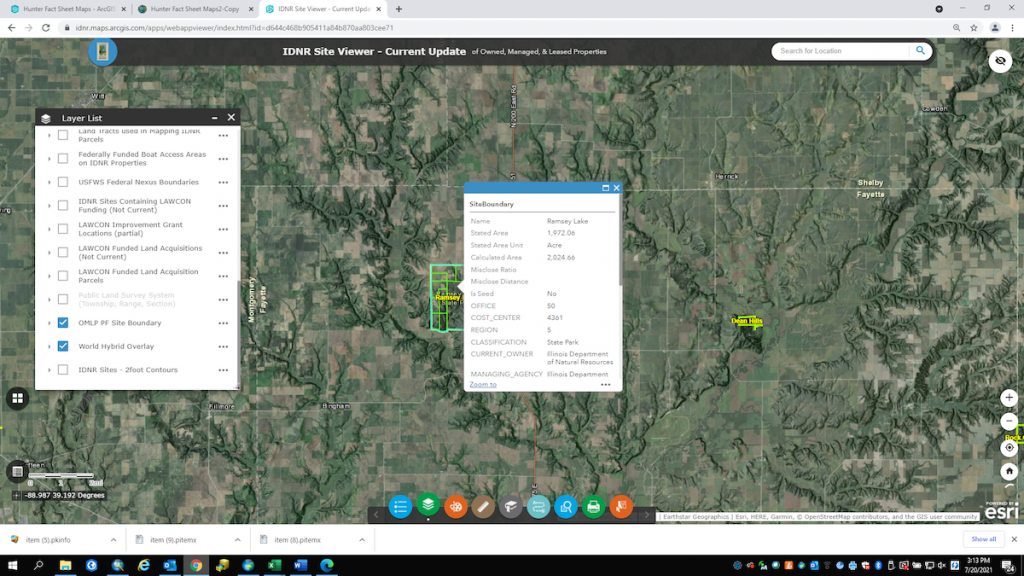Uncheck the OMLP PF Site Boundary layer
This screenshot has width=1024, height=576.
point(63,323)
